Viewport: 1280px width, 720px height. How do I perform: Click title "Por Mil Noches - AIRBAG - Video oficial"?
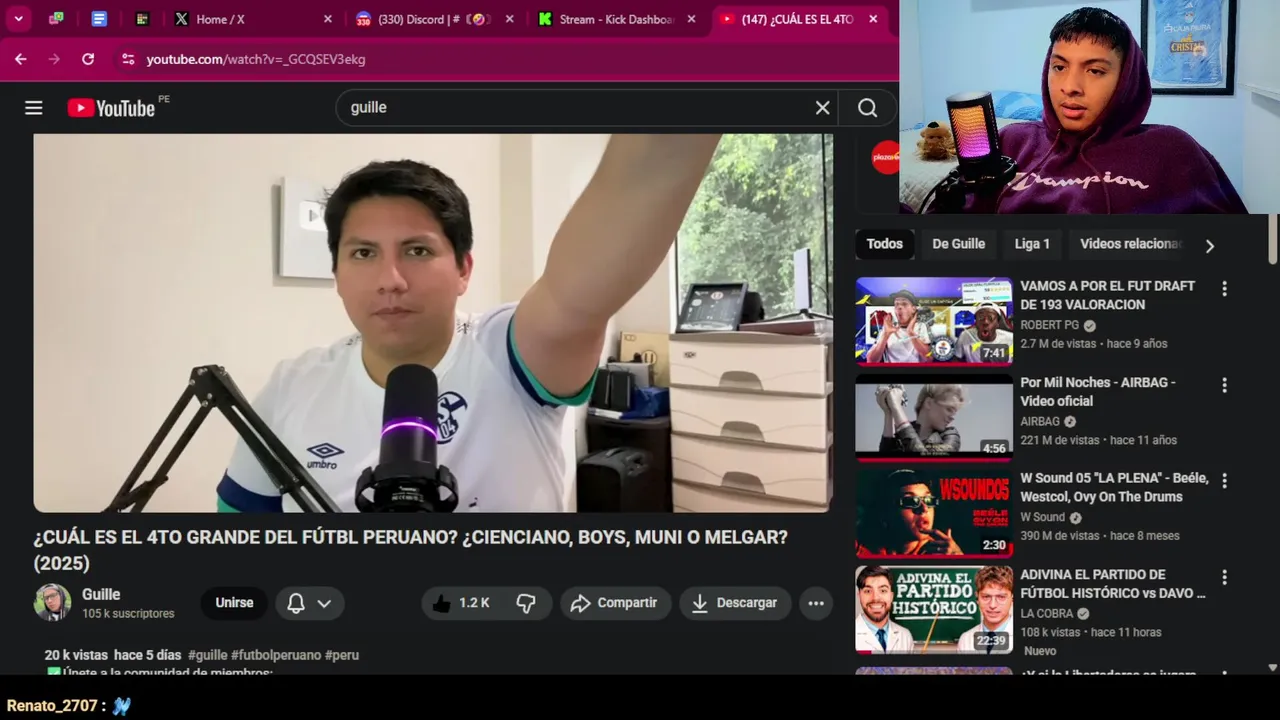(x=1098, y=392)
